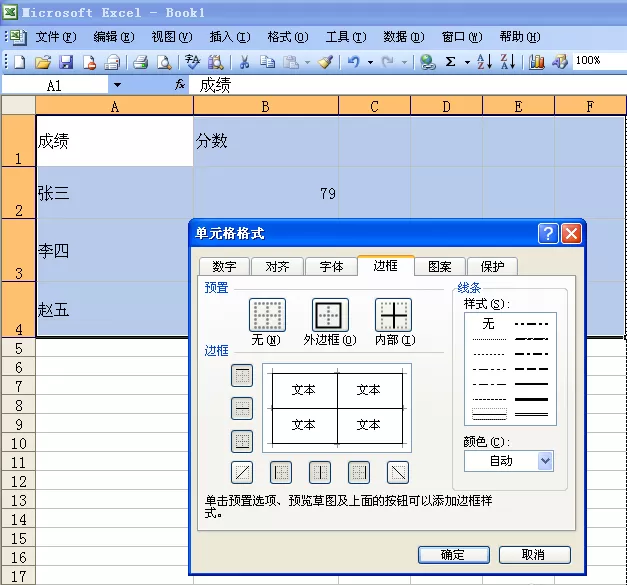This screenshot has width=627, height=585.
Task: Select cell with value 79
Action: click(x=266, y=193)
